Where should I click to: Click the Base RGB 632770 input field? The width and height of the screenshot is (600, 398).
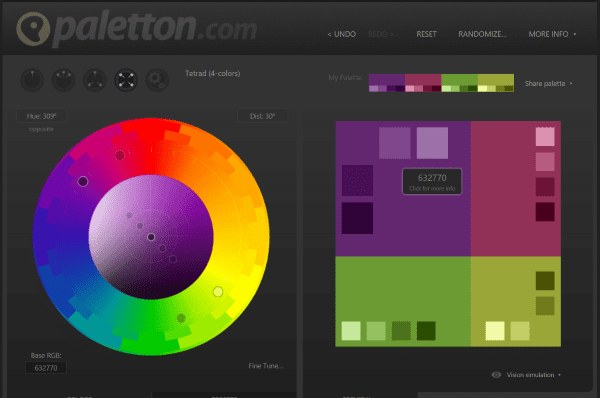(x=46, y=368)
